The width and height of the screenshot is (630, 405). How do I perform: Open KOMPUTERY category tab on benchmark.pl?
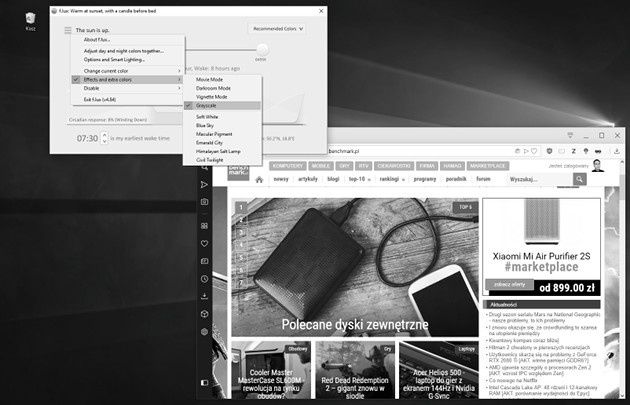click(288, 166)
